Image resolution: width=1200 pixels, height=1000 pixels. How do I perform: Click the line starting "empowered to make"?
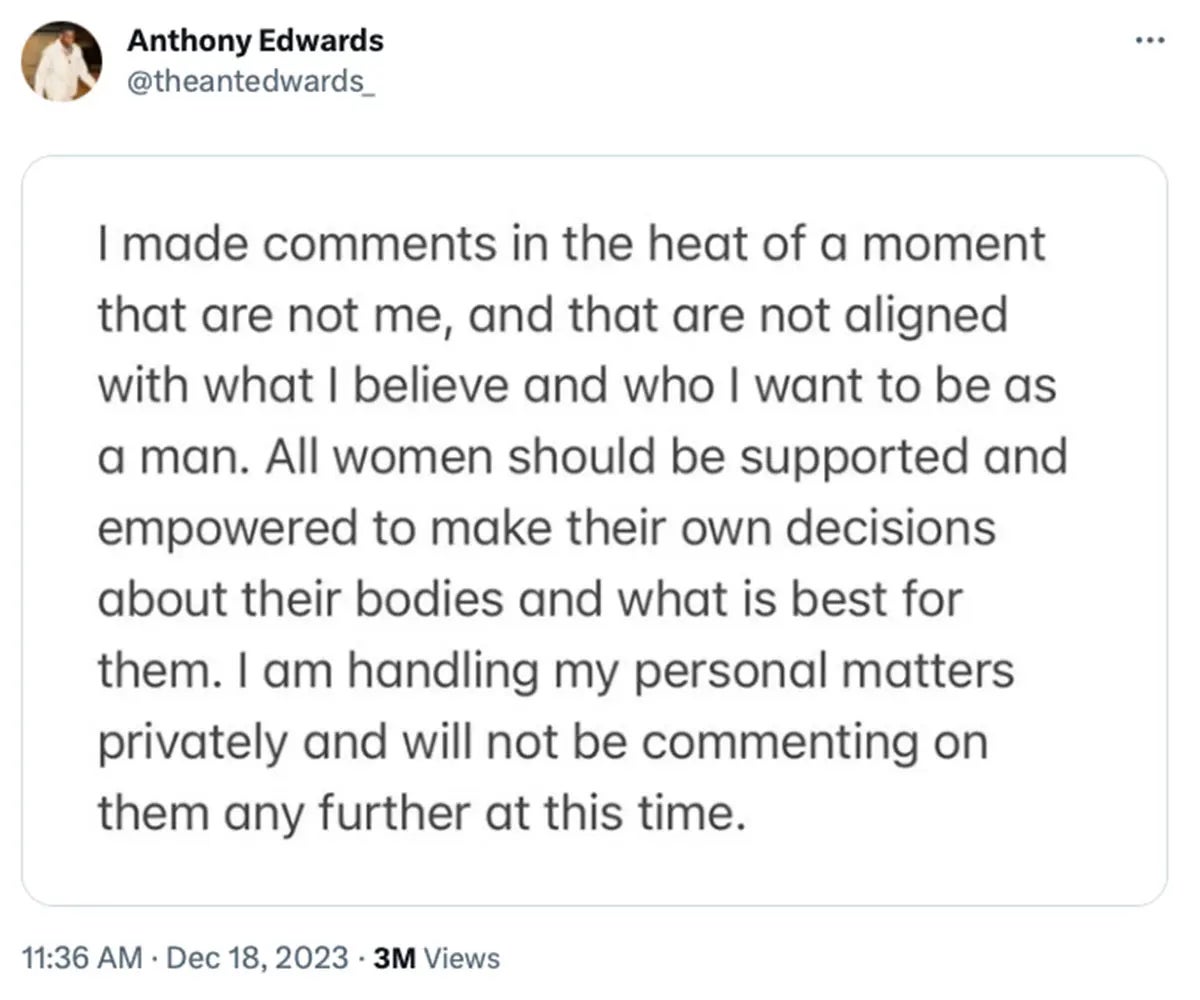tap(546, 529)
